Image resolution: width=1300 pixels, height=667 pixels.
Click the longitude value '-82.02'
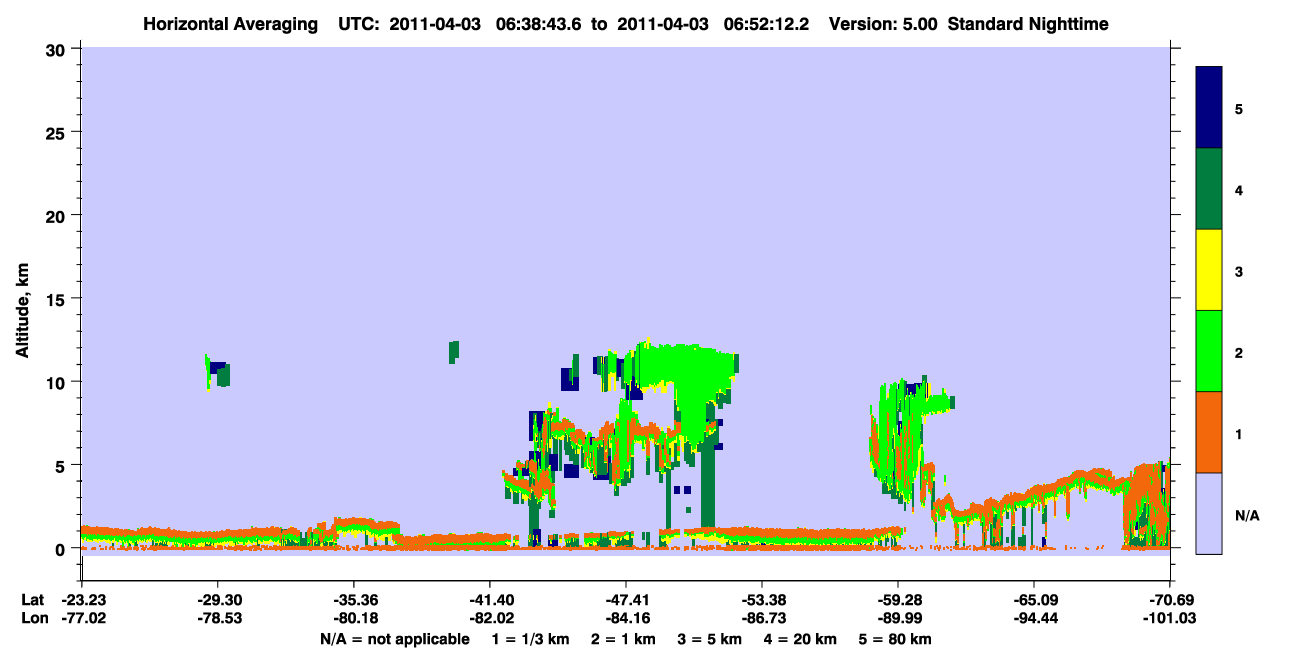[490, 619]
